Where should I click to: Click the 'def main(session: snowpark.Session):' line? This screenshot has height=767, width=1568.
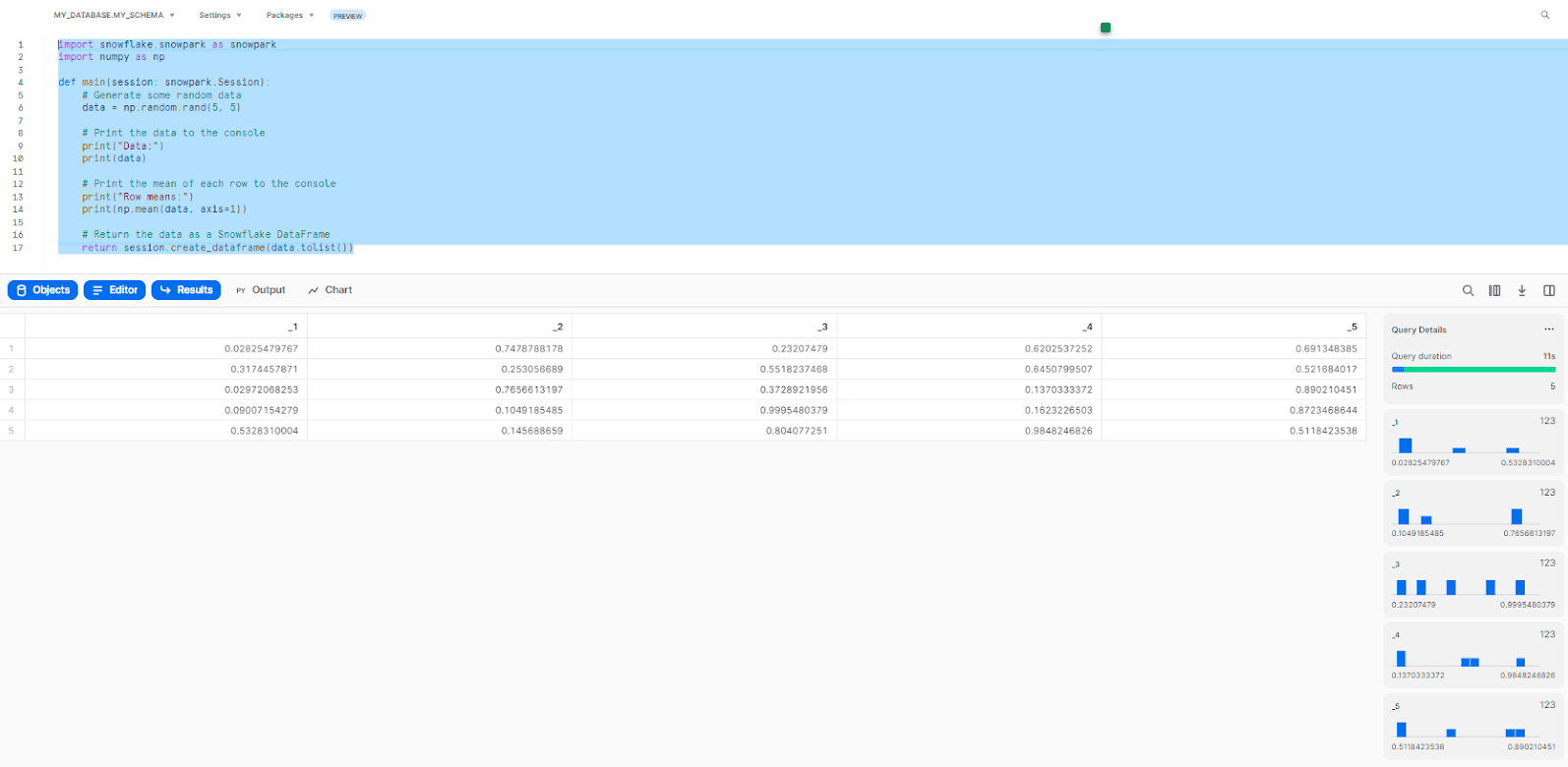163,83
